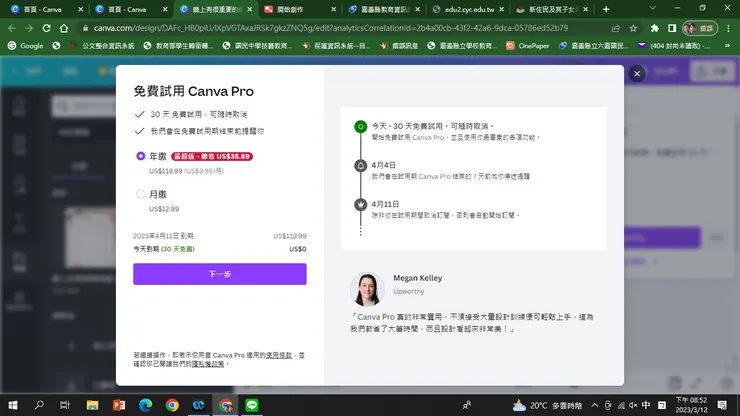Open the Chrome three-dot menu

coord(729,28)
